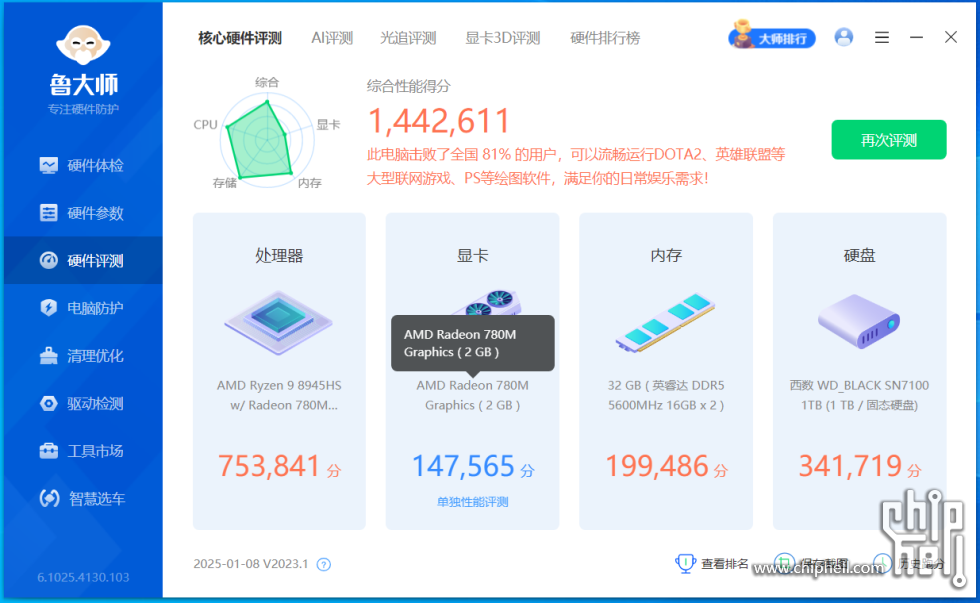The image size is (980, 603).
Task: Click the radar performance chart
Action: tap(267, 140)
